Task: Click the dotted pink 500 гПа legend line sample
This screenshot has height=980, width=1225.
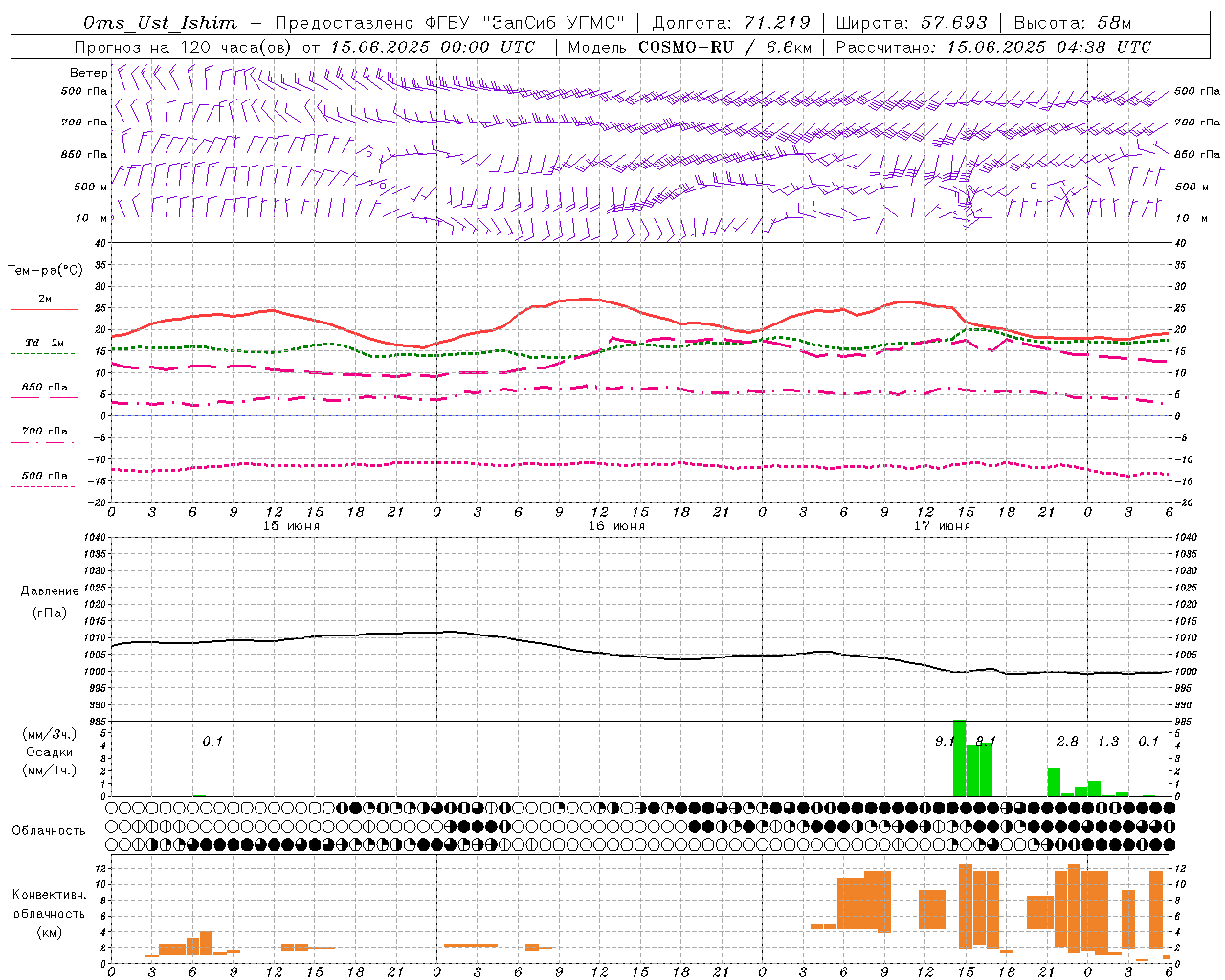Action: [42, 486]
